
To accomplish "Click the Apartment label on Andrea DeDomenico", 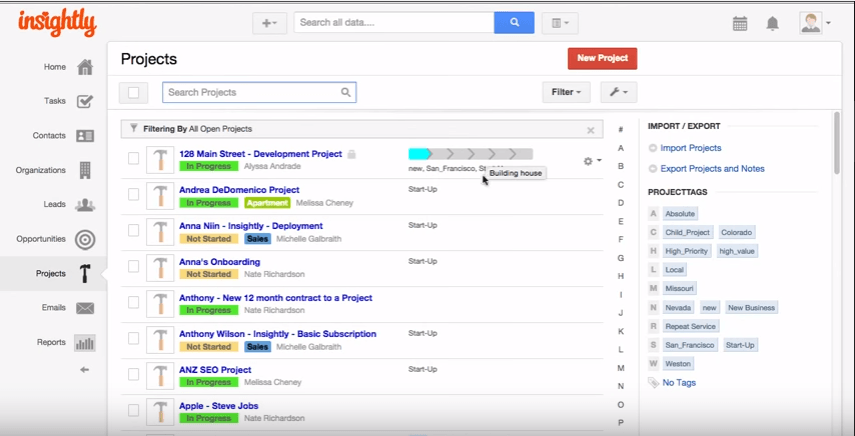I will tap(267, 203).
